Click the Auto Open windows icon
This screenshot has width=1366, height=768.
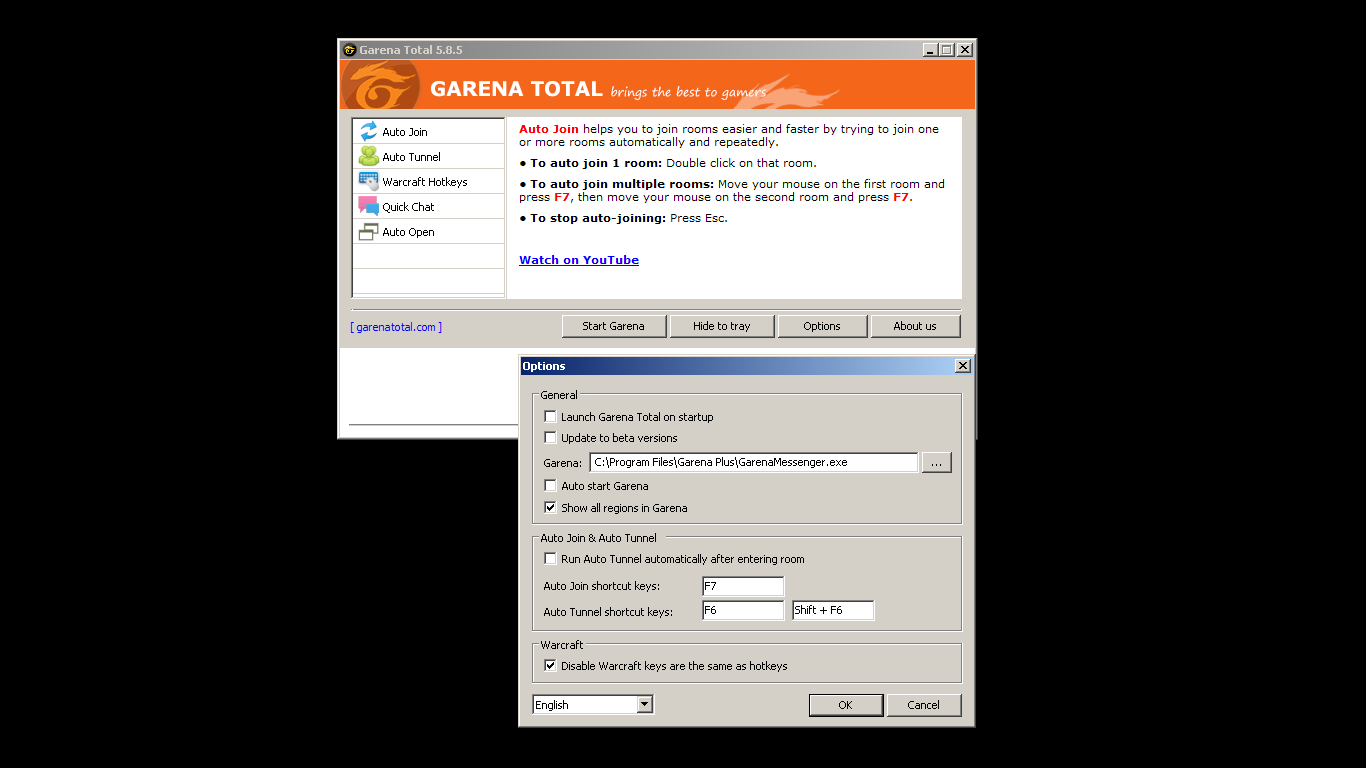(368, 231)
